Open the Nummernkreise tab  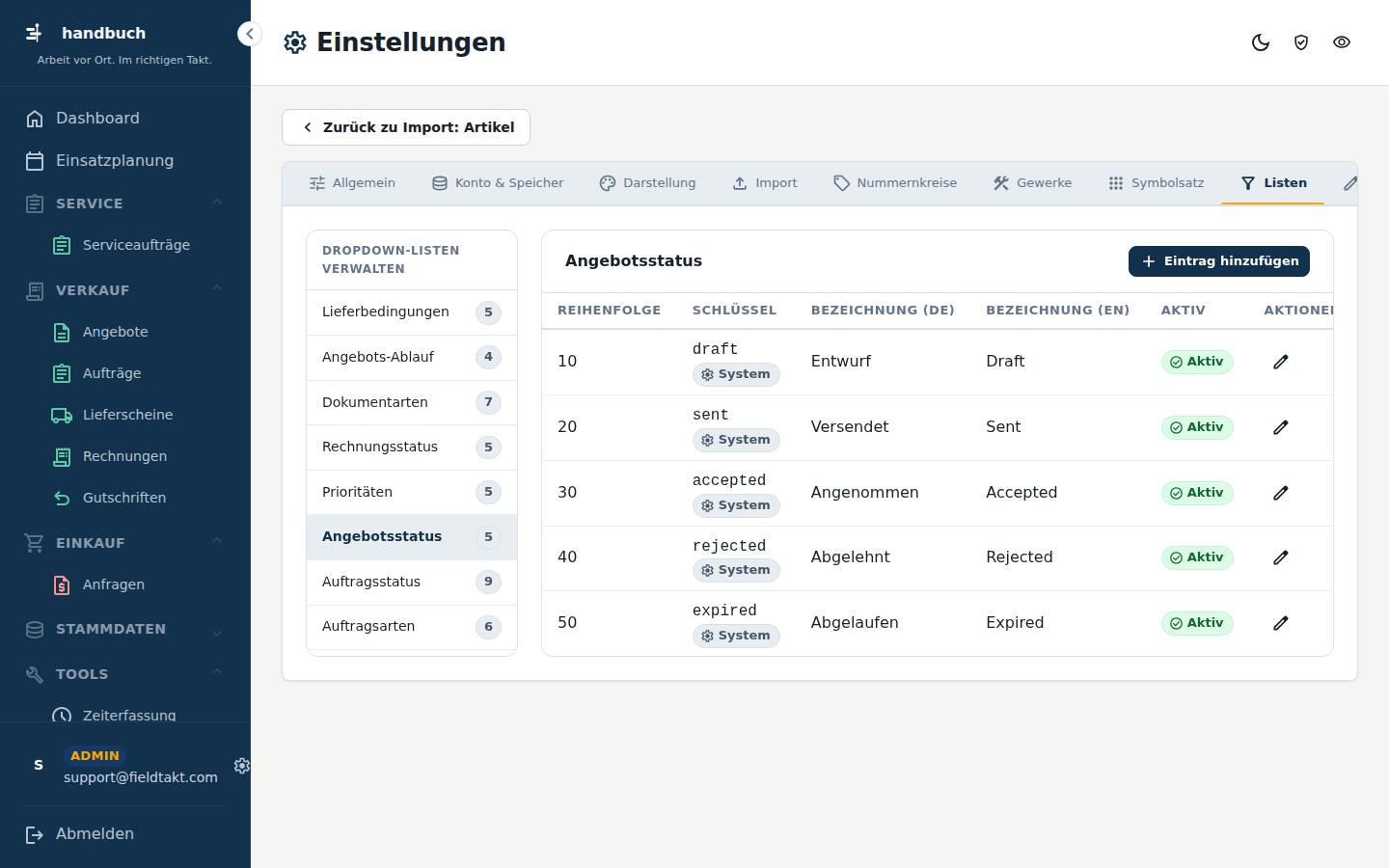pos(895,183)
